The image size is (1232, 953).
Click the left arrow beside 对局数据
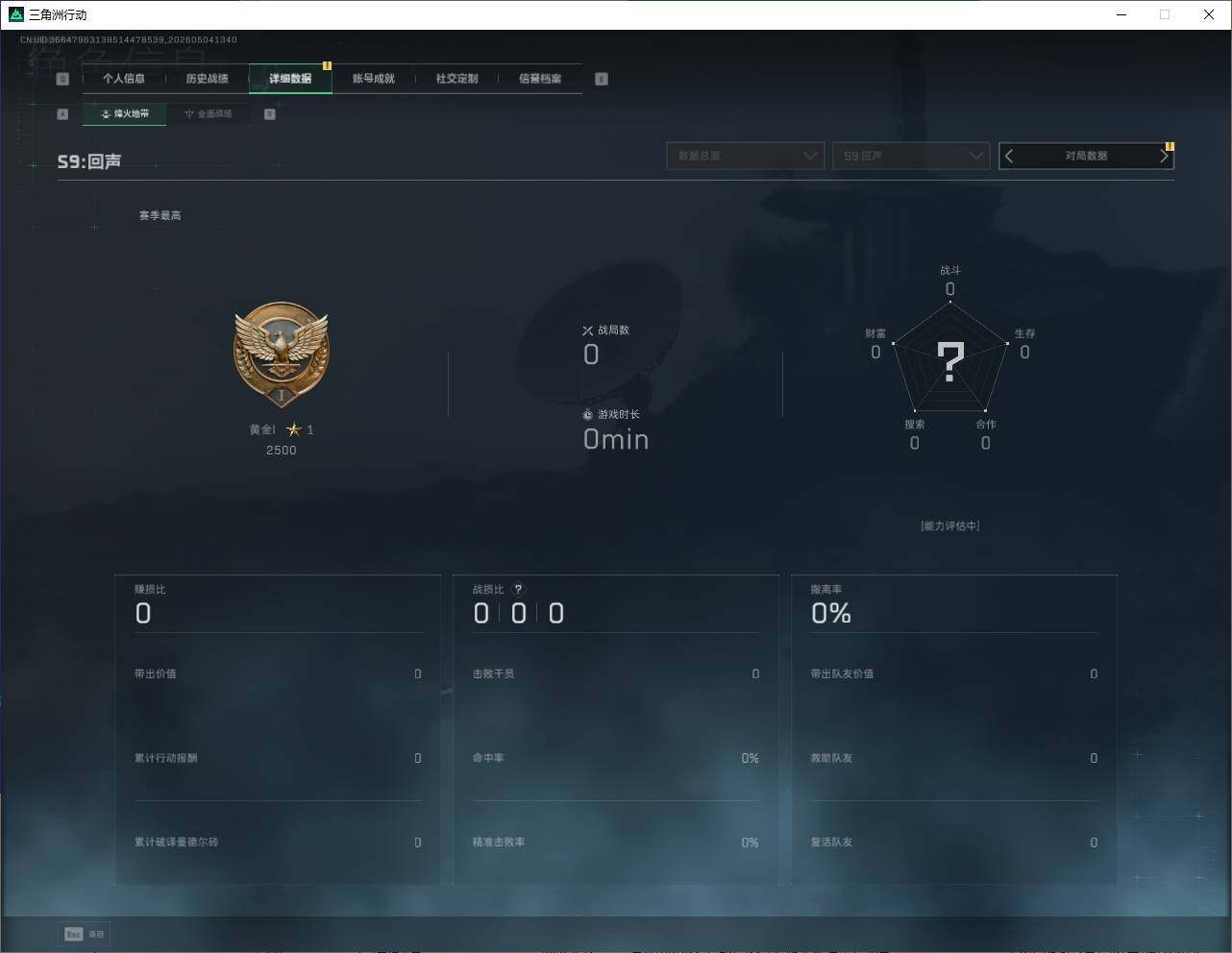click(1009, 156)
